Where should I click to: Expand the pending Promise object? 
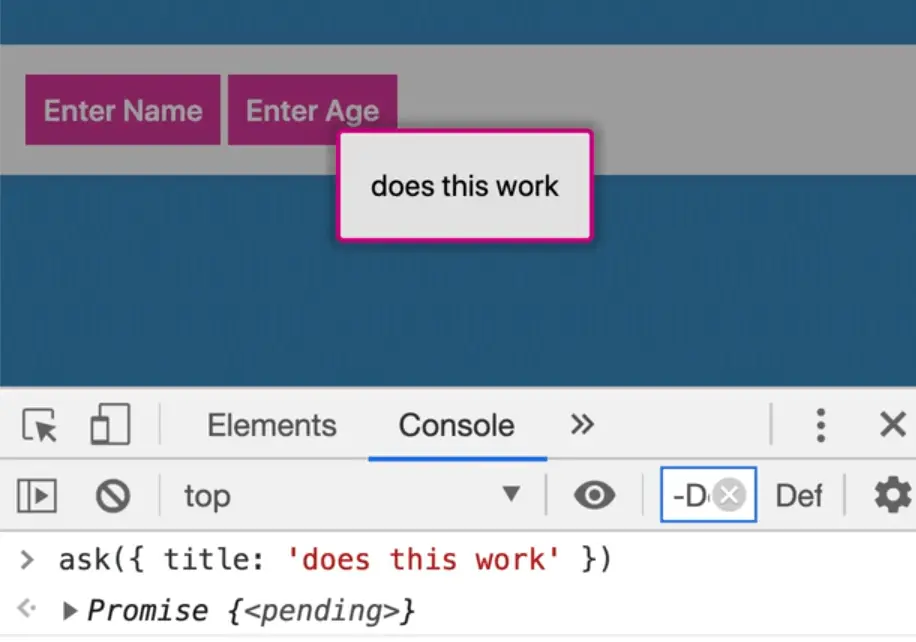(70, 610)
